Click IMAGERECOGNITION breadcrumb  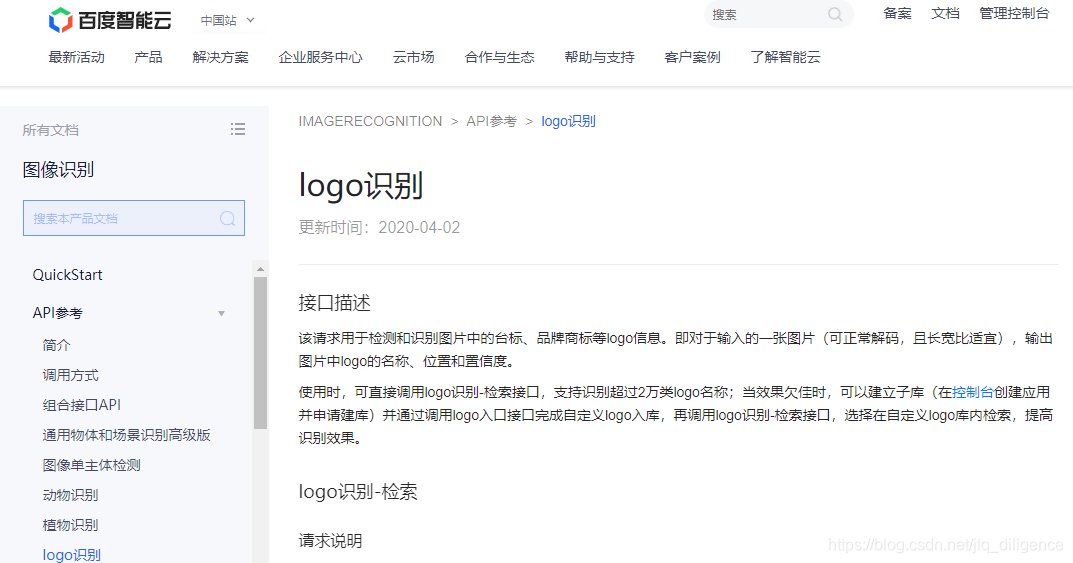[370, 121]
